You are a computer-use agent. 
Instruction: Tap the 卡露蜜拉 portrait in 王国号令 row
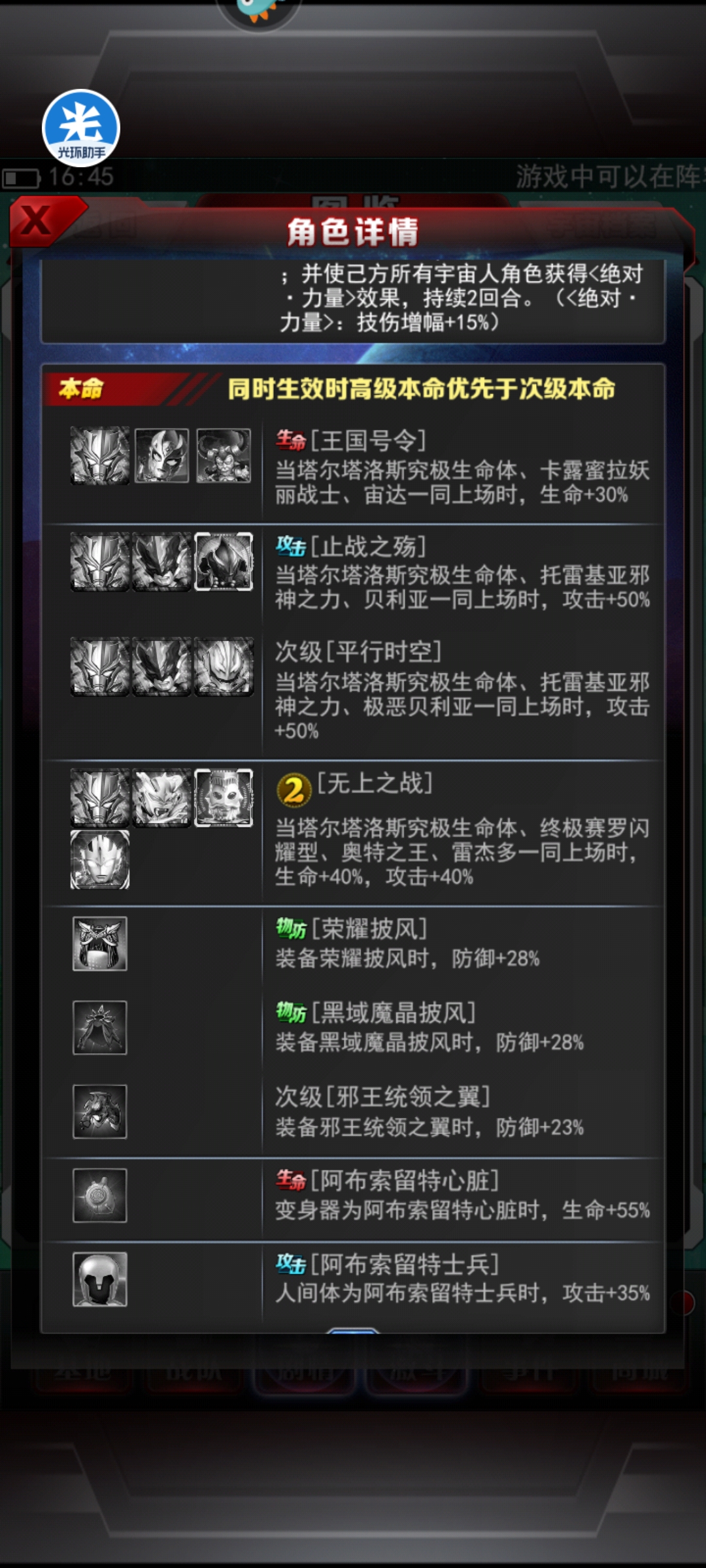tap(161, 455)
